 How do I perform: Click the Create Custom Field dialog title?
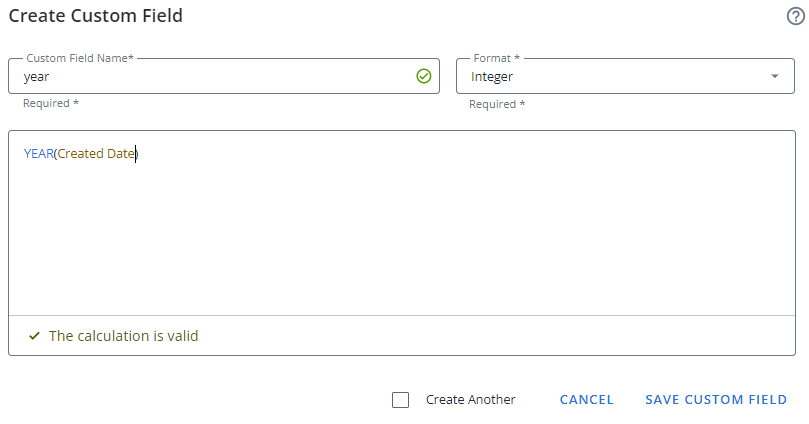pyautogui.click(x=96, y=17)
